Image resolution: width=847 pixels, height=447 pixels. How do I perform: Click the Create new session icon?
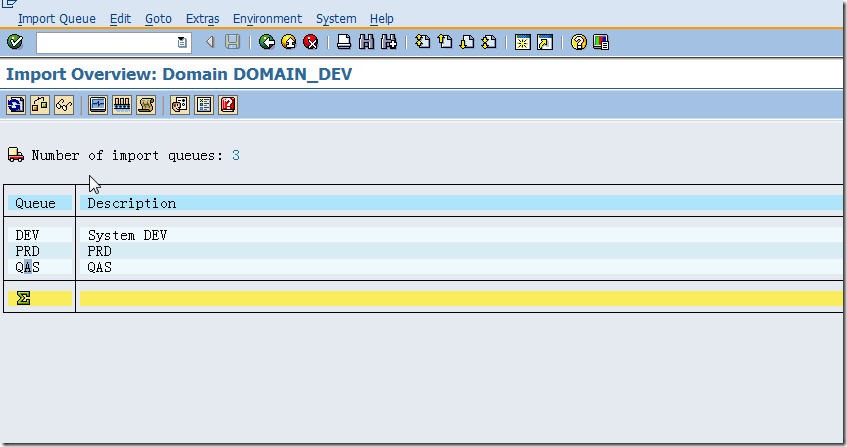(x=522, y=42)
